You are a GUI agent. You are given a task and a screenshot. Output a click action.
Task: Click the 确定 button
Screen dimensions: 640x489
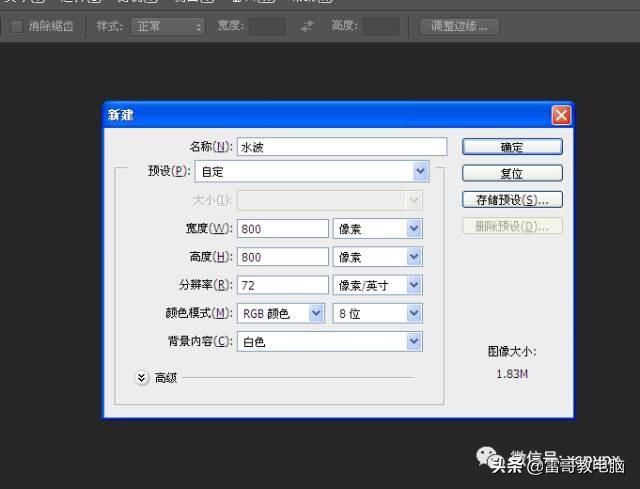[512, 147]
